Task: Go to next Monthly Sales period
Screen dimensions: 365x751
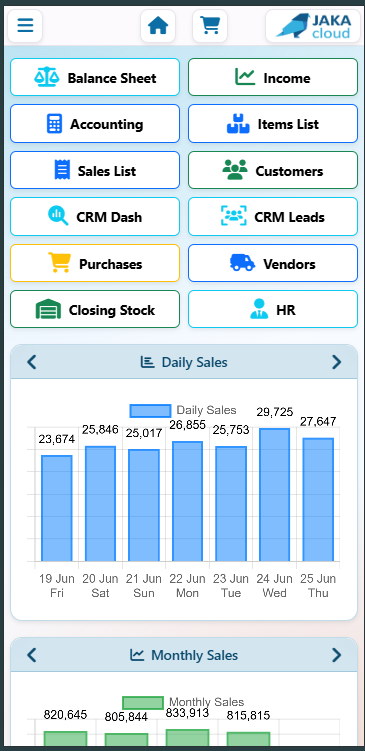Action: [x=337, y=655]
